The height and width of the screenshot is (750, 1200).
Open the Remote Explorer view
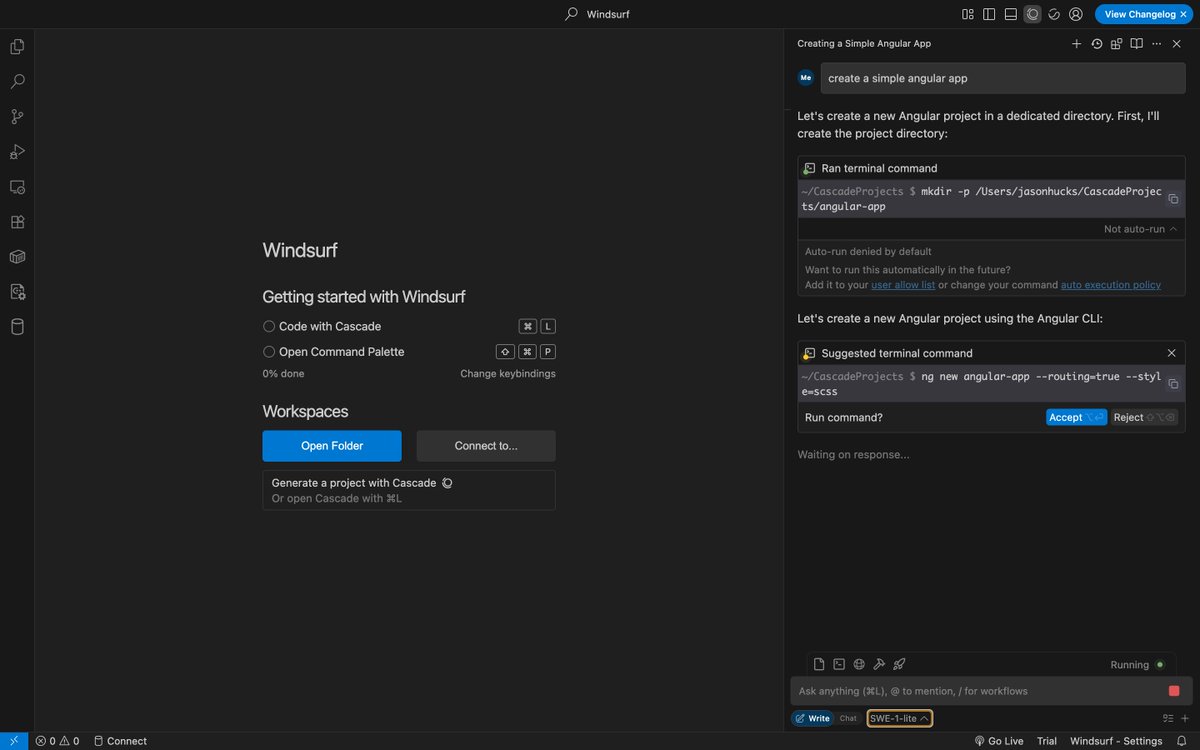tap(17, 187)
